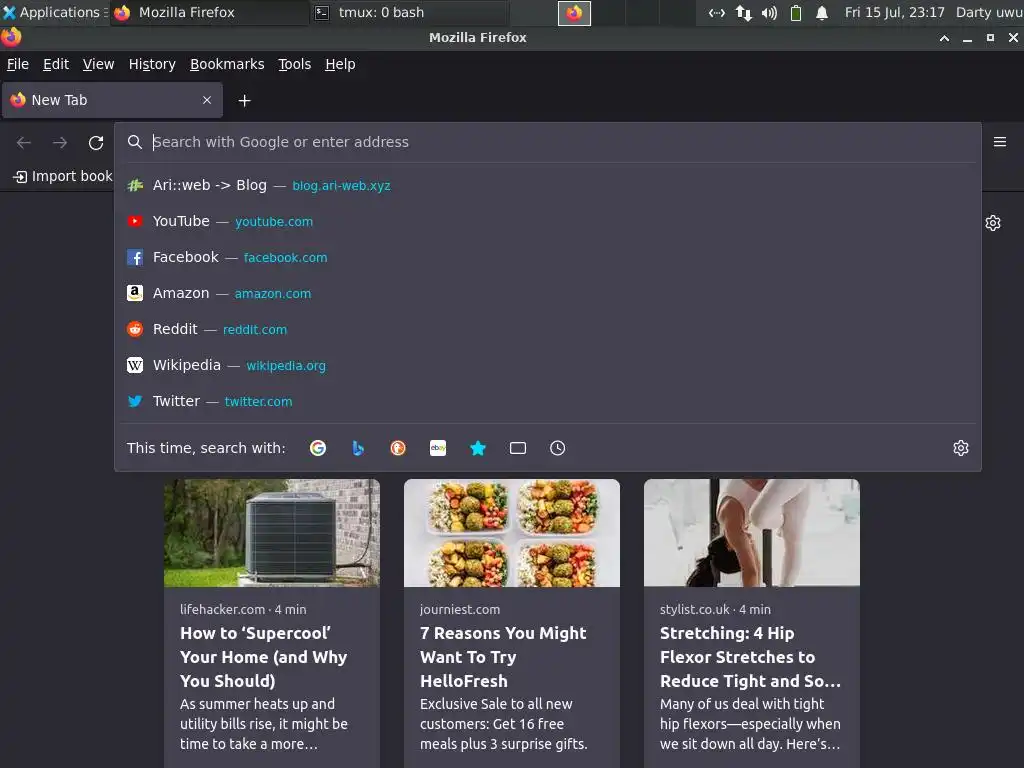
Task: Click Import bookmarks toolbar button
Action: click(x=63, y=176)
